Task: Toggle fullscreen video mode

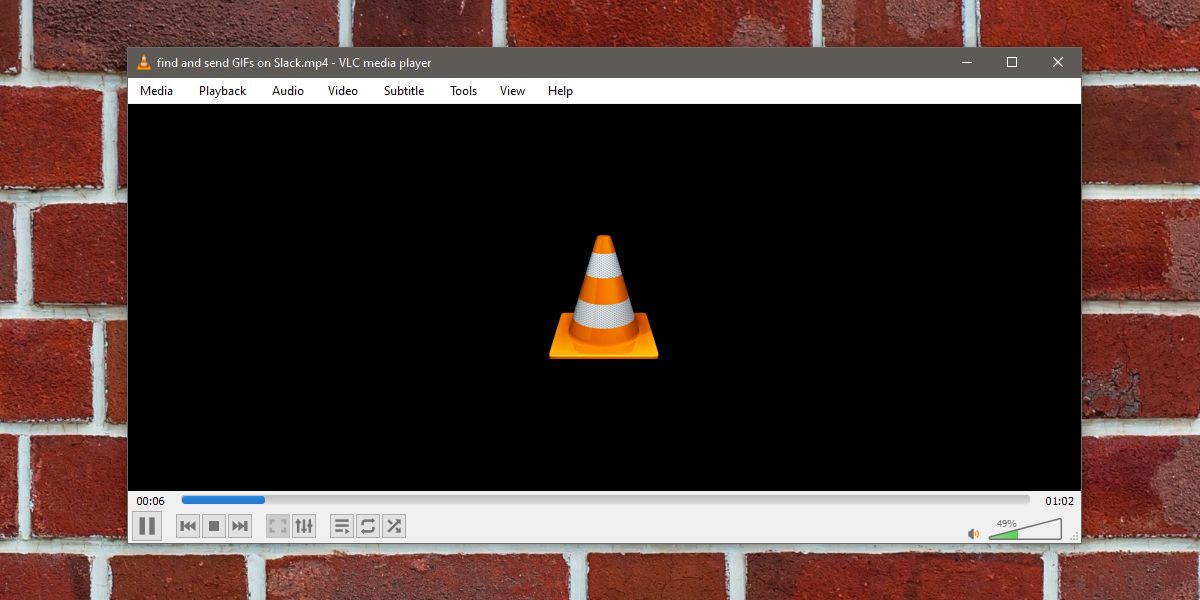Action: tap(278, 526)
